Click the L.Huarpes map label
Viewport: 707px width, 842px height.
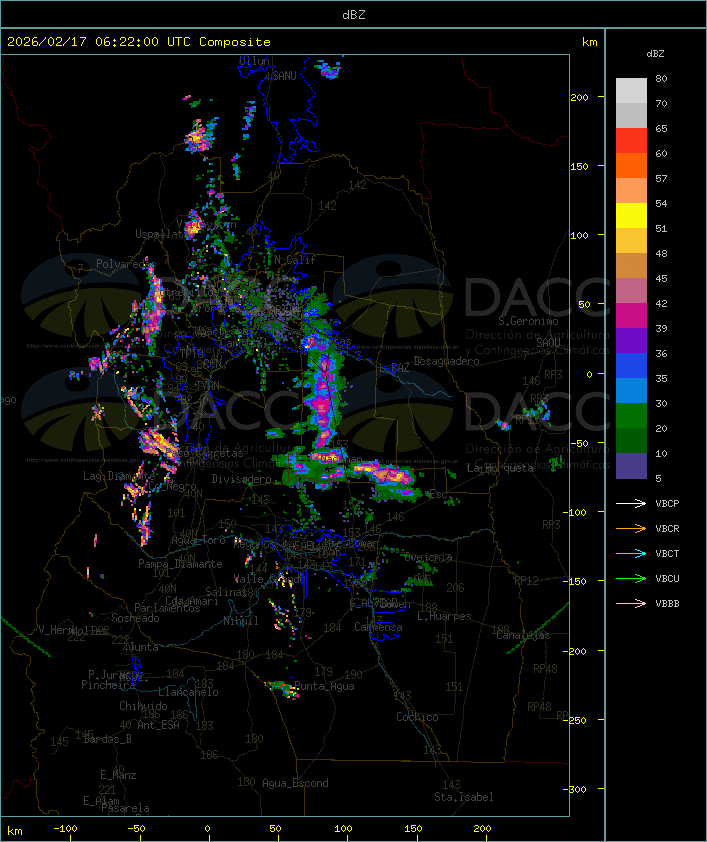[444, 616]
